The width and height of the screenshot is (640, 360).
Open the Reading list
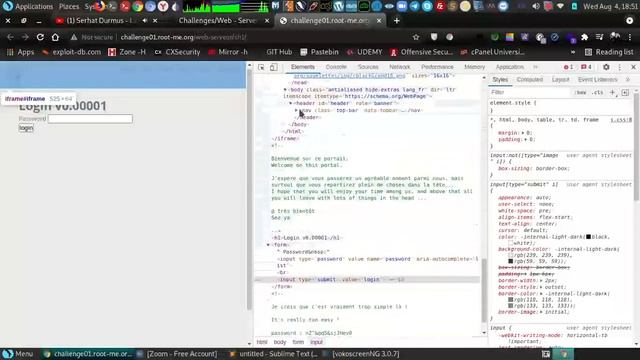pyautogui.click(x=609, y=52)
